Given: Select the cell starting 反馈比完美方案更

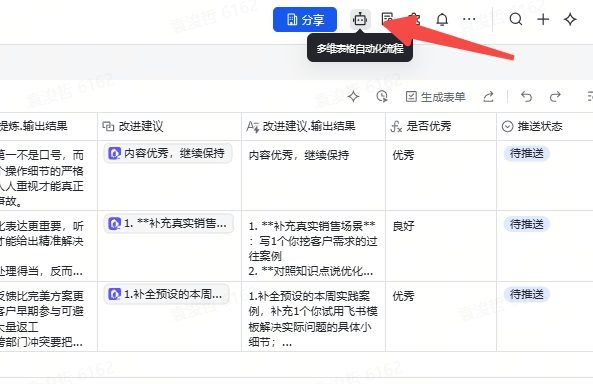Looking at the screenshot, I should pos(48,317).
